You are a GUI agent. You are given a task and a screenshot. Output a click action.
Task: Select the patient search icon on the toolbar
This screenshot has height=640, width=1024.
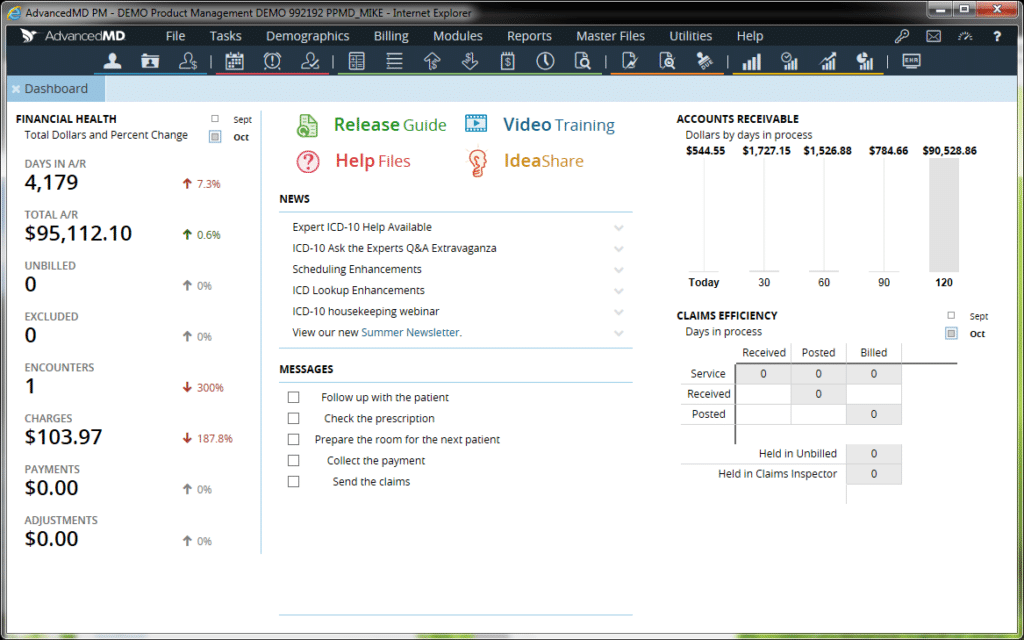coord(114,61)
